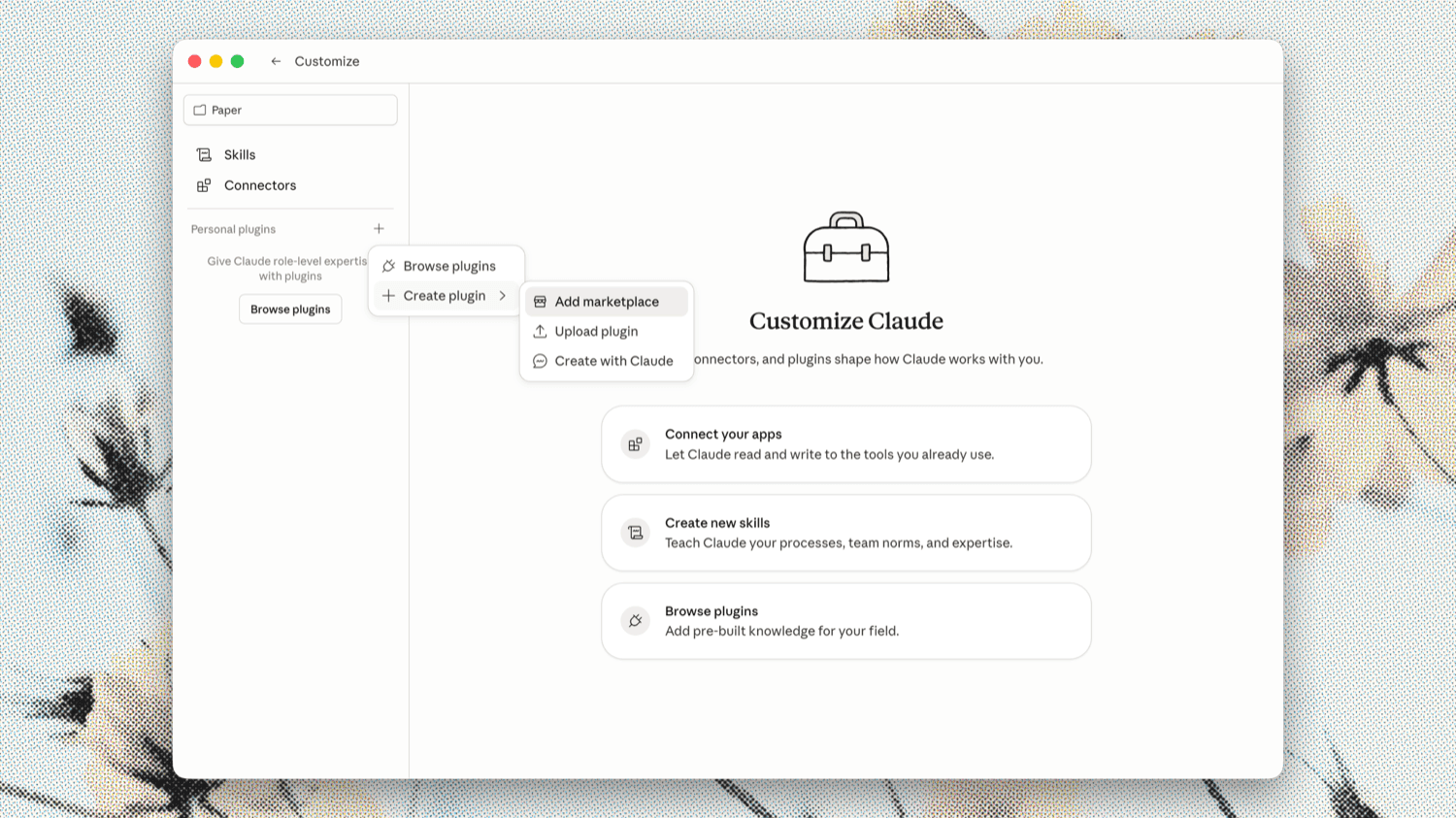Image resolution: width=1456 pixels, height=818 pixels.
Task: Click the plus icon beside Personal plugins
Action: coord(379,229)
